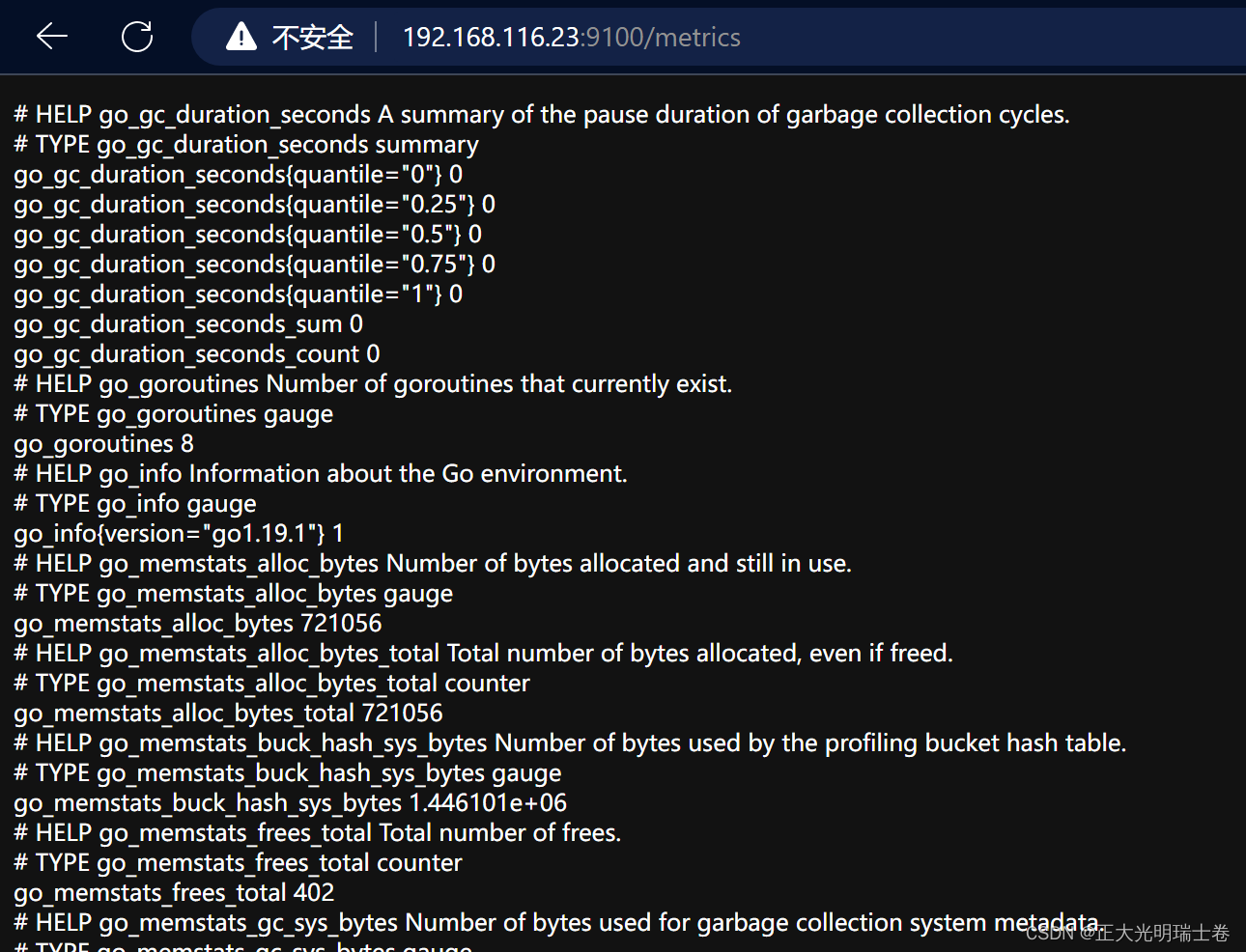Click the quantile="1" metric line
This screenshot has height=952, width=1246.
[x=235, y=294]
